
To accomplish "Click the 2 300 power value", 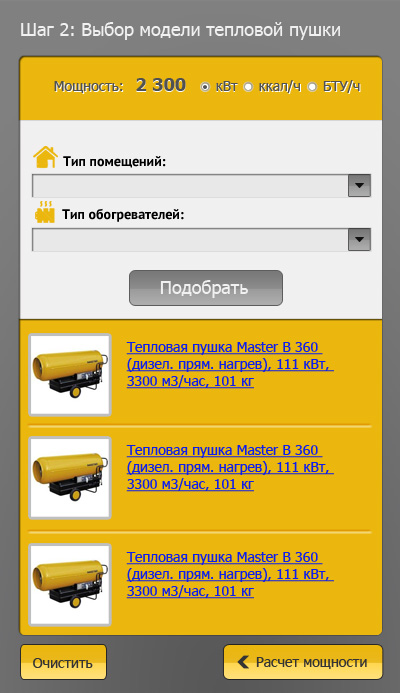I will coord(161,85).
